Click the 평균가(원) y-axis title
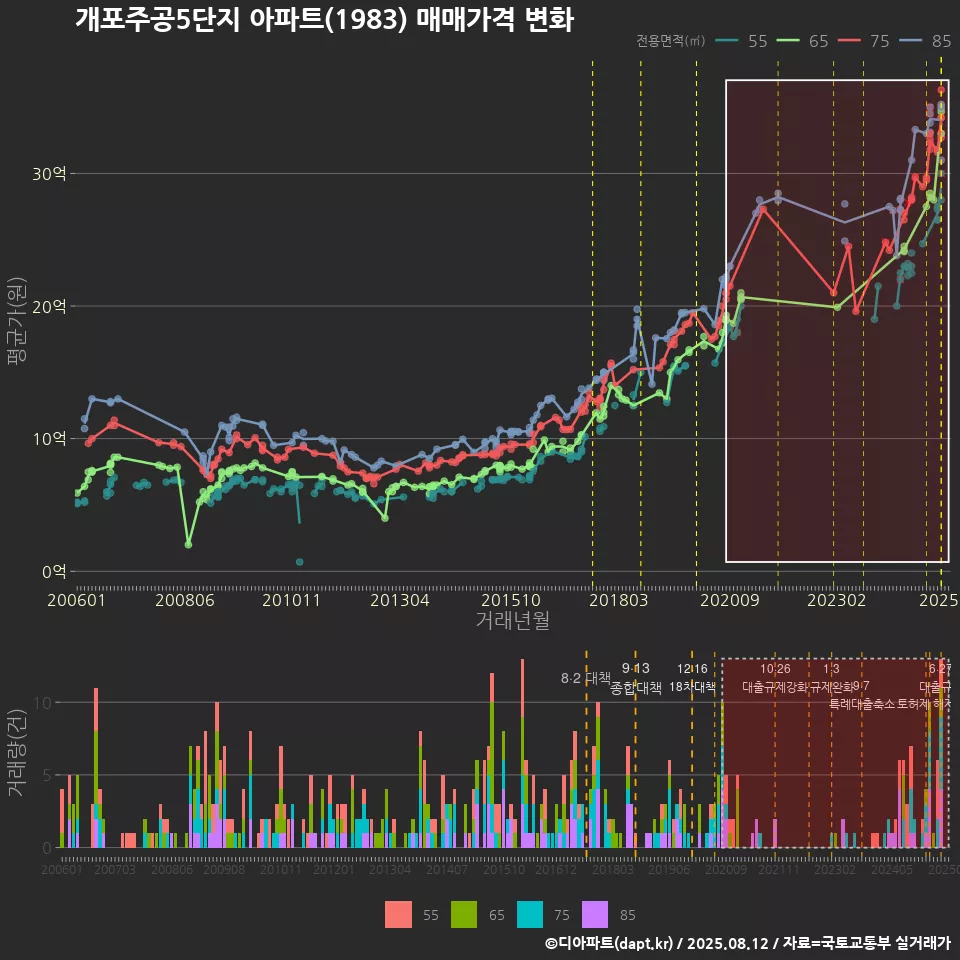 pos(17,321)
